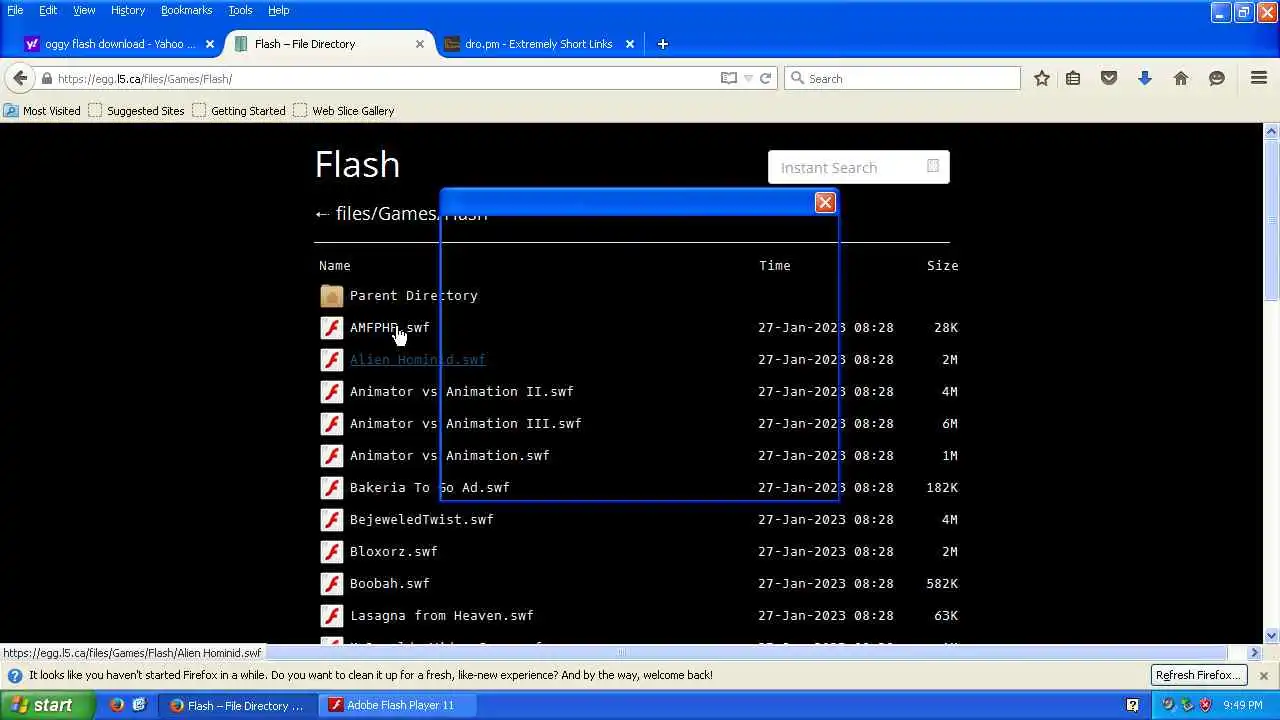Open Reader View icon in address bar

[x=729, y=78]
